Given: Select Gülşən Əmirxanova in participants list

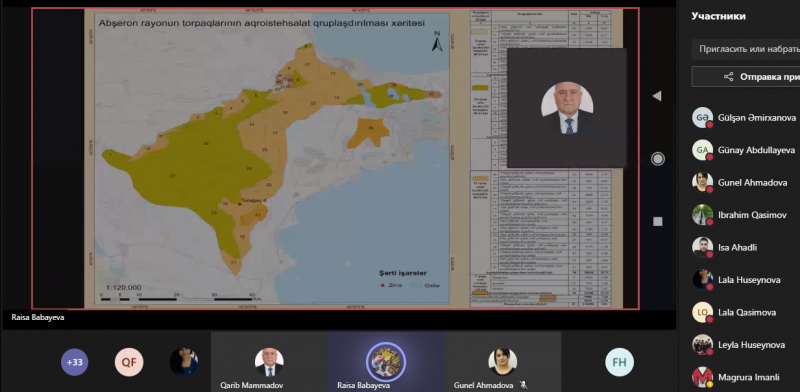Looking at the screenshot, I should 746,117.
